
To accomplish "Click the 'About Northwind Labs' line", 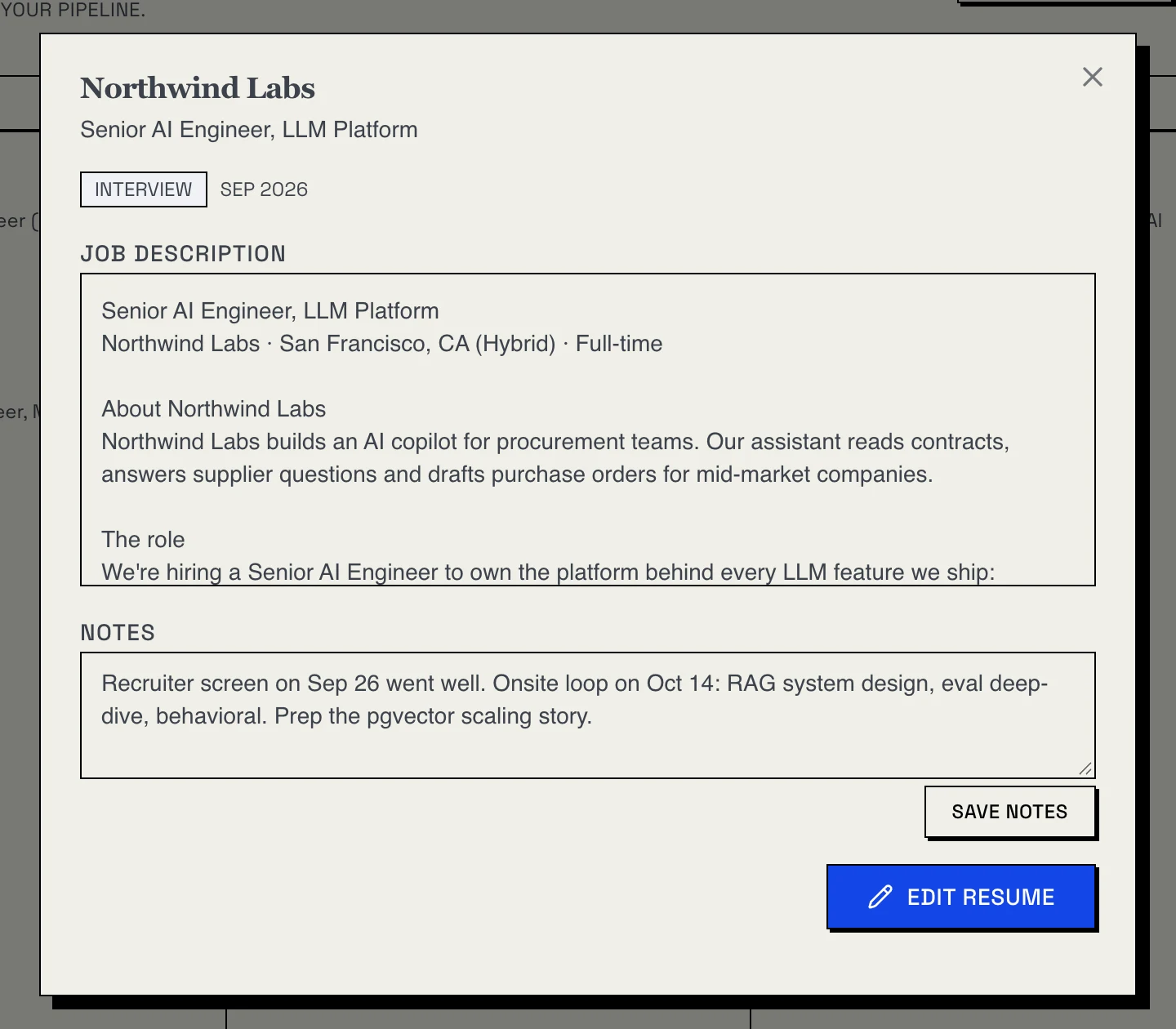I will 213,409.
